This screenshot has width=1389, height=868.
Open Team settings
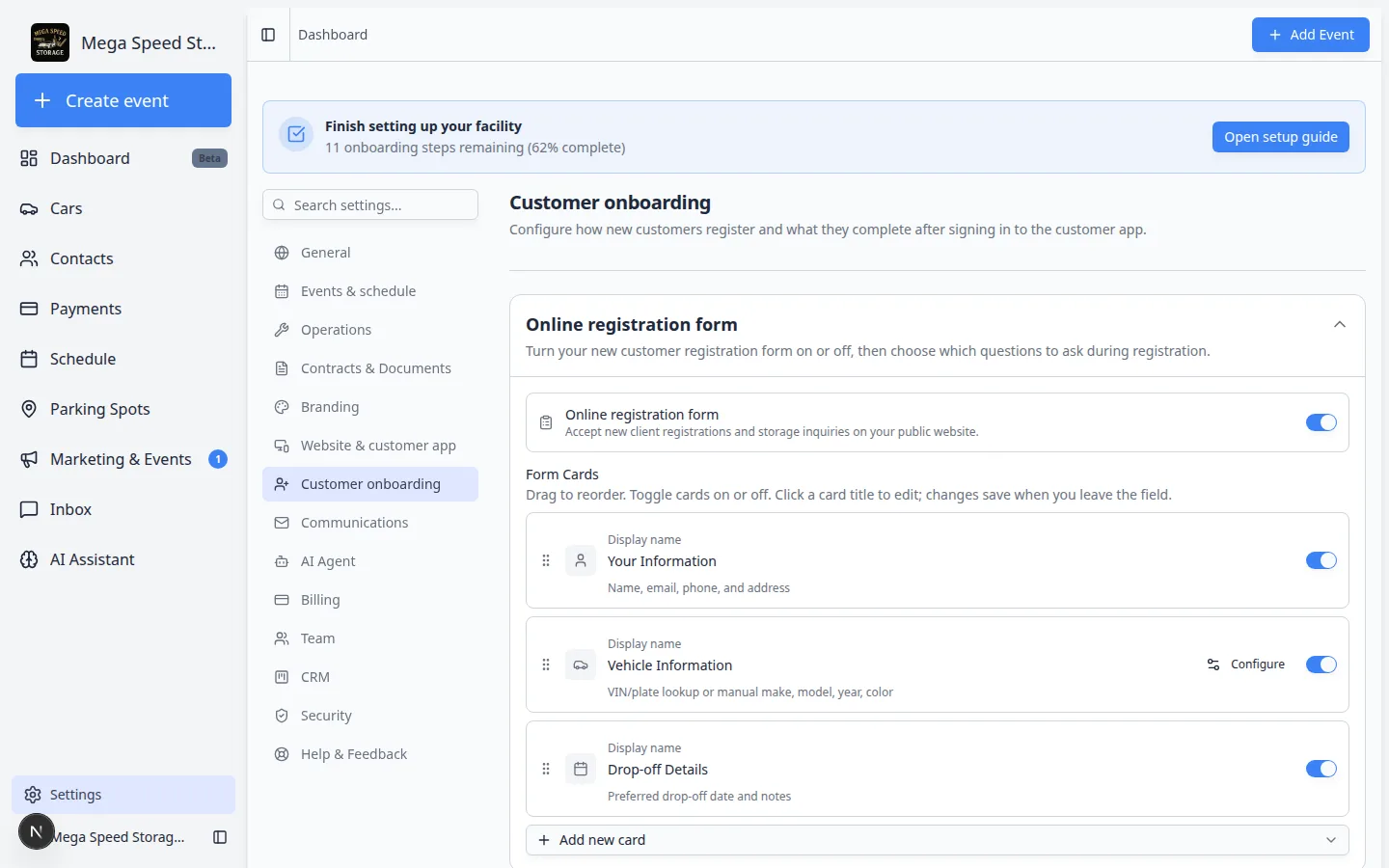(370, 638)
